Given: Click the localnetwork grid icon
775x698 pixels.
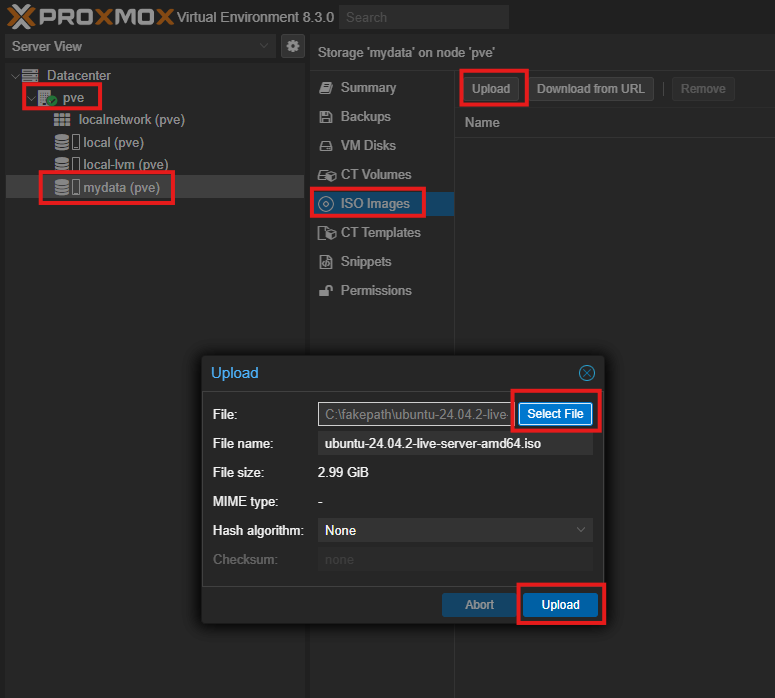Looking at the screenshot, I should [62, 120].
